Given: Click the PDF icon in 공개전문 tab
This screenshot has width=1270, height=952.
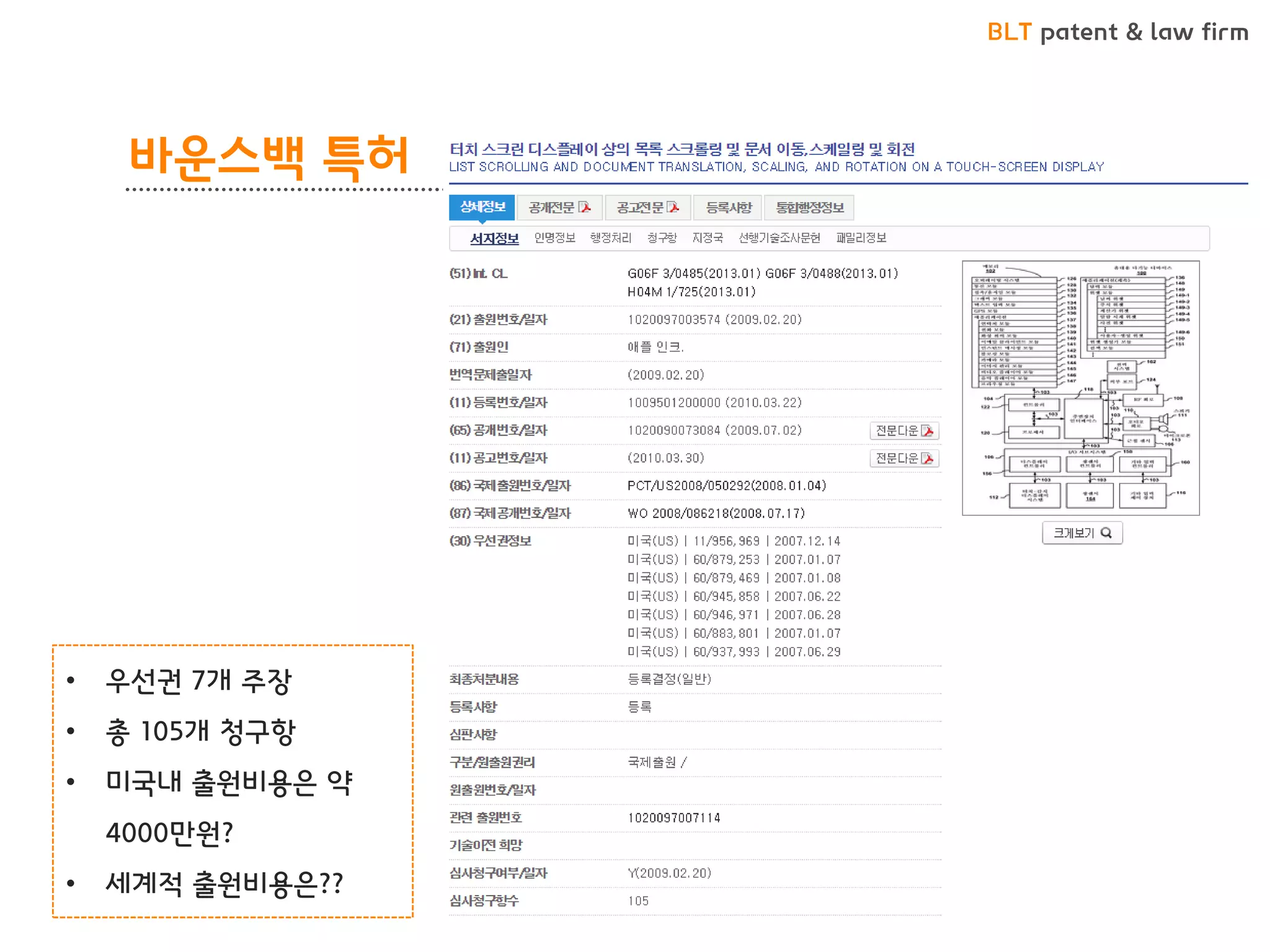Looking at the screenshot, I should point(585,207).
